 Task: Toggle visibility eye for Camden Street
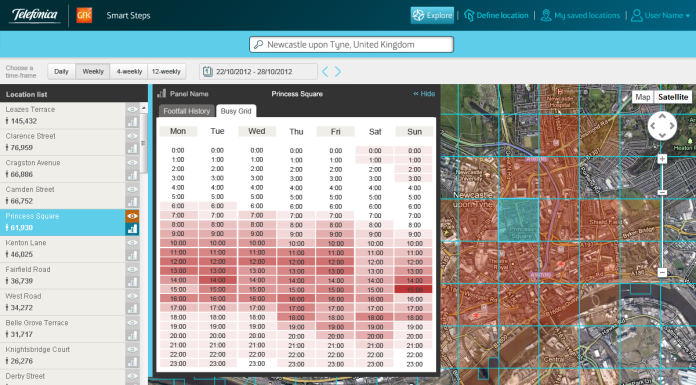pyautogui.click(x=132, y=189)
